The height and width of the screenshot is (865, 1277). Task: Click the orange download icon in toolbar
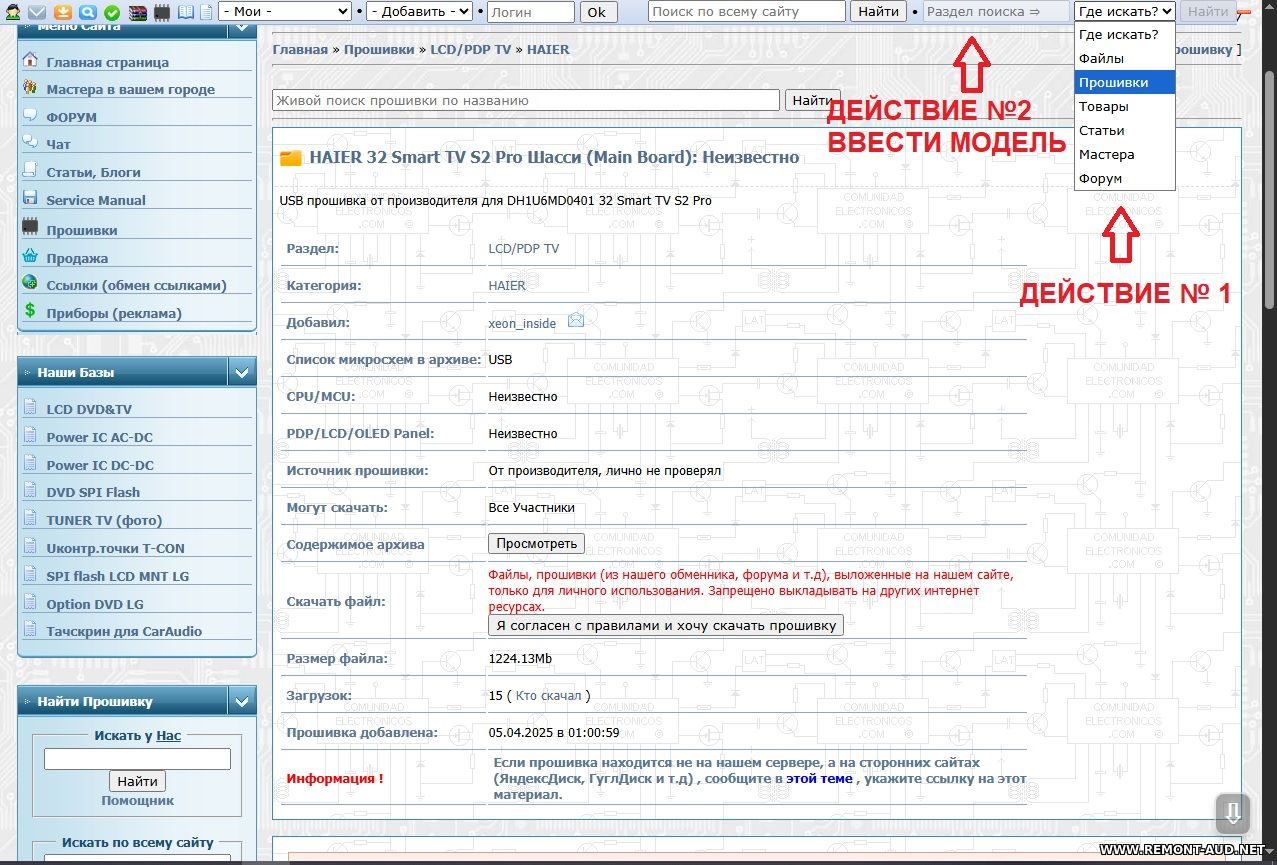63,12
